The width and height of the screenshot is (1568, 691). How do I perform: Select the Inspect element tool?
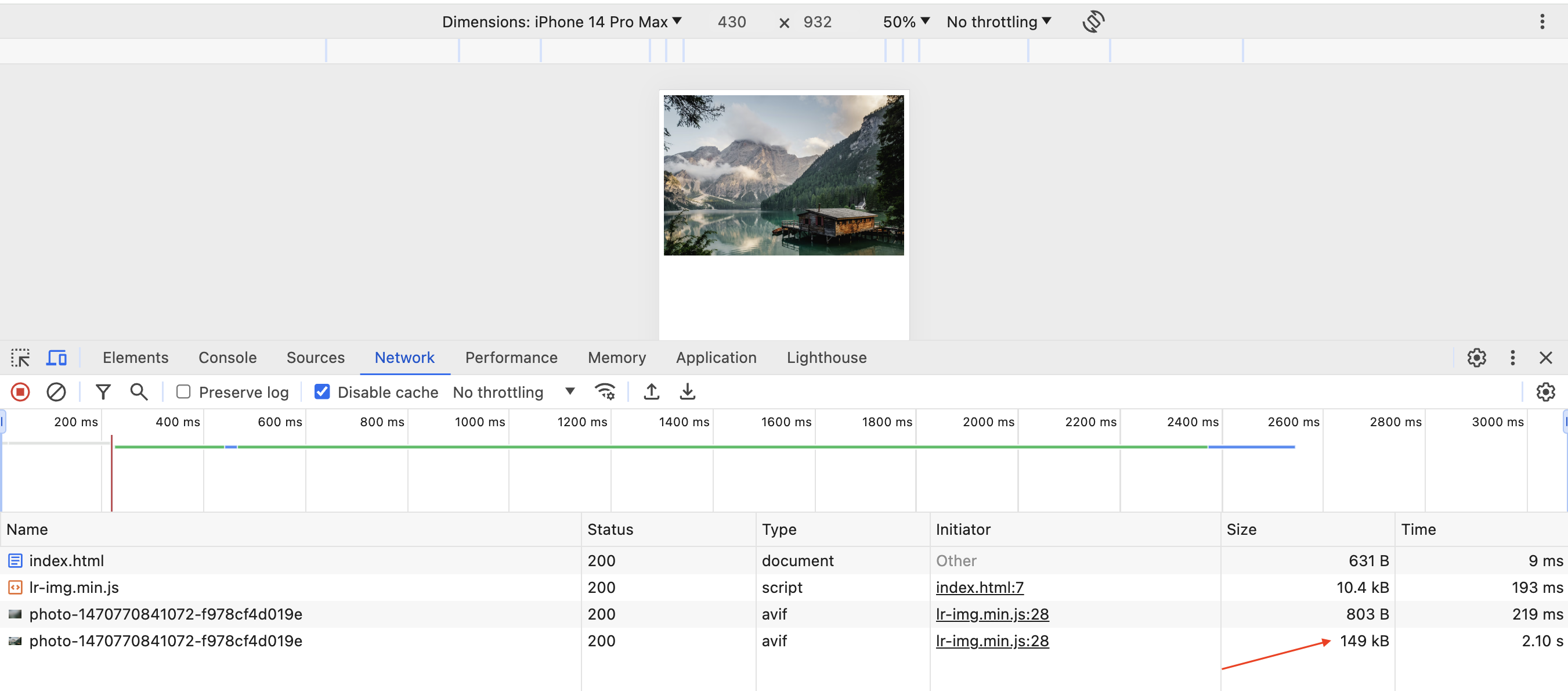click(x=20, y=357)
